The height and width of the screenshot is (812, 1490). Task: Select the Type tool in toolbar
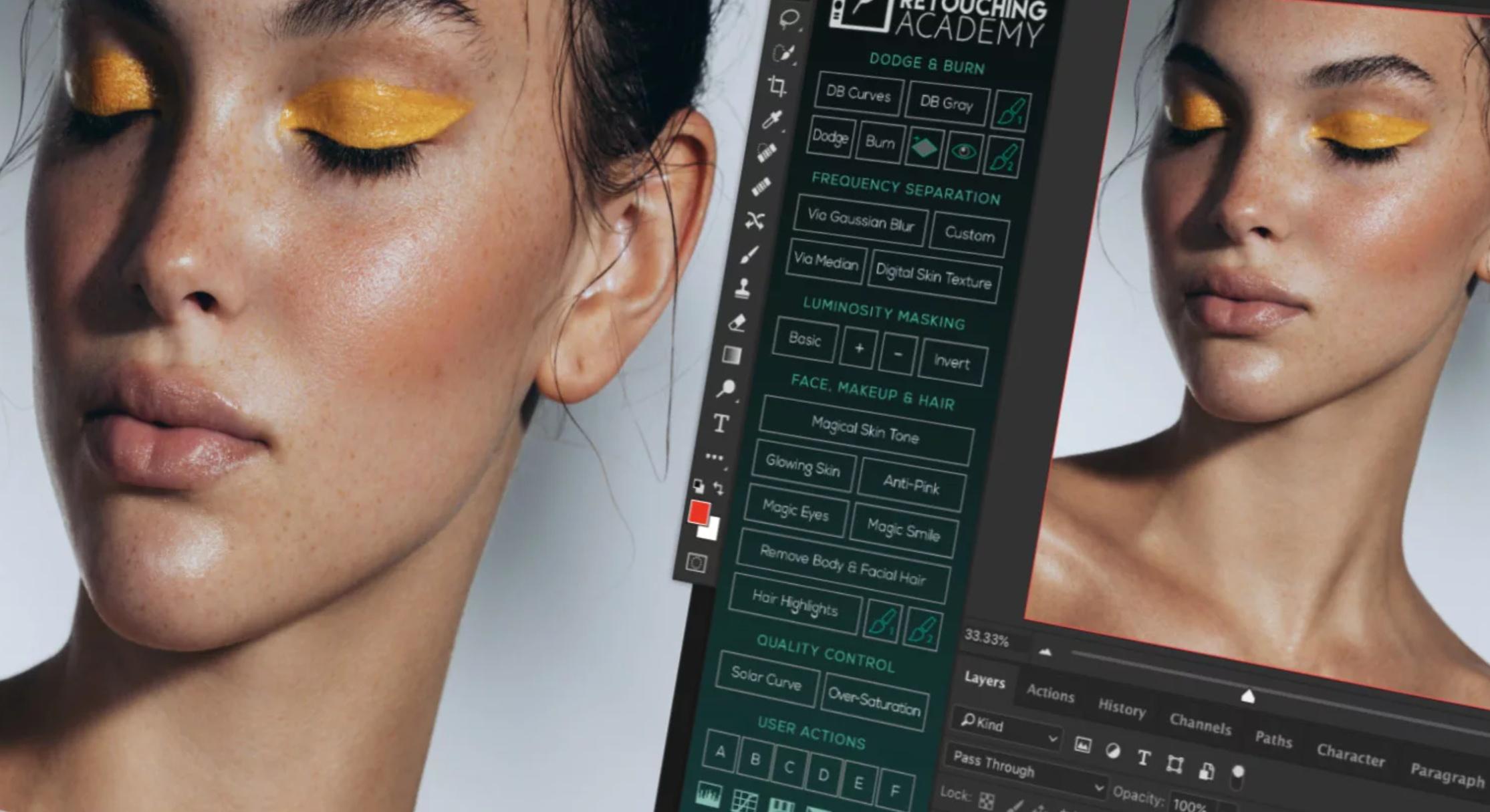point(721,424)
